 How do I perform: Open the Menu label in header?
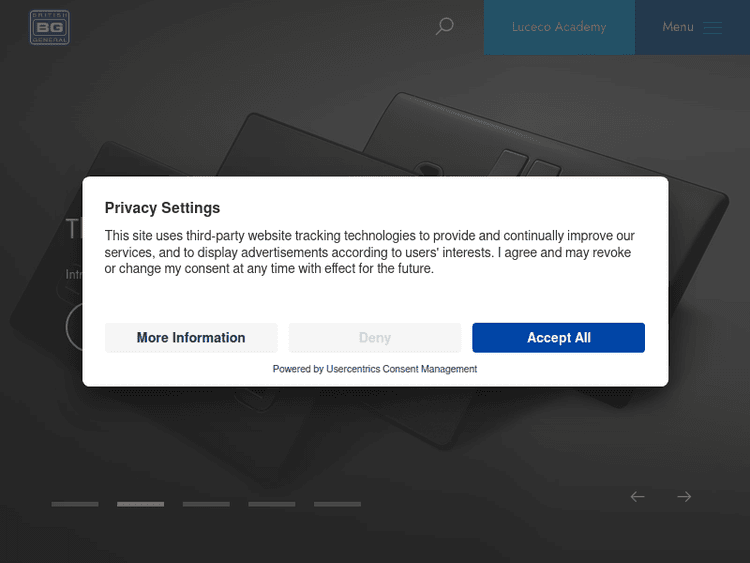coord(678,27)
